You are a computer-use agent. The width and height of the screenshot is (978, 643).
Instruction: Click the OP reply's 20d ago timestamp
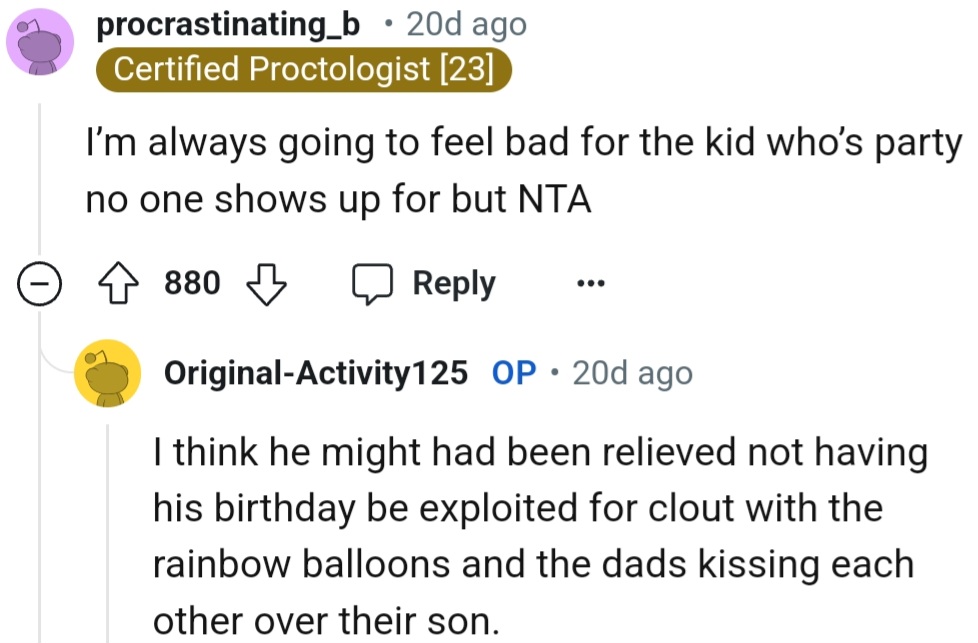(632, 374)
